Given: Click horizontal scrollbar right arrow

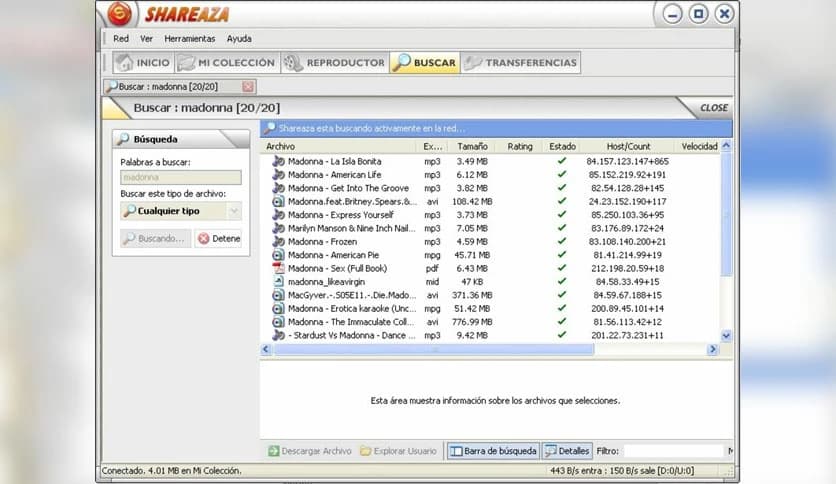Looking at the screenshot, I should [x=712, y=349].
